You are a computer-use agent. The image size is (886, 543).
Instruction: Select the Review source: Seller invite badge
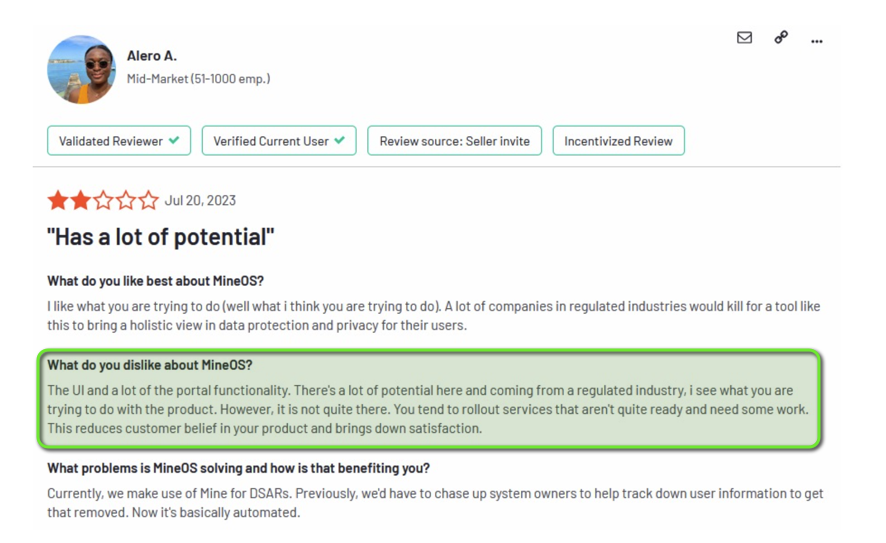pyautogui.click(x=454, y=141)
